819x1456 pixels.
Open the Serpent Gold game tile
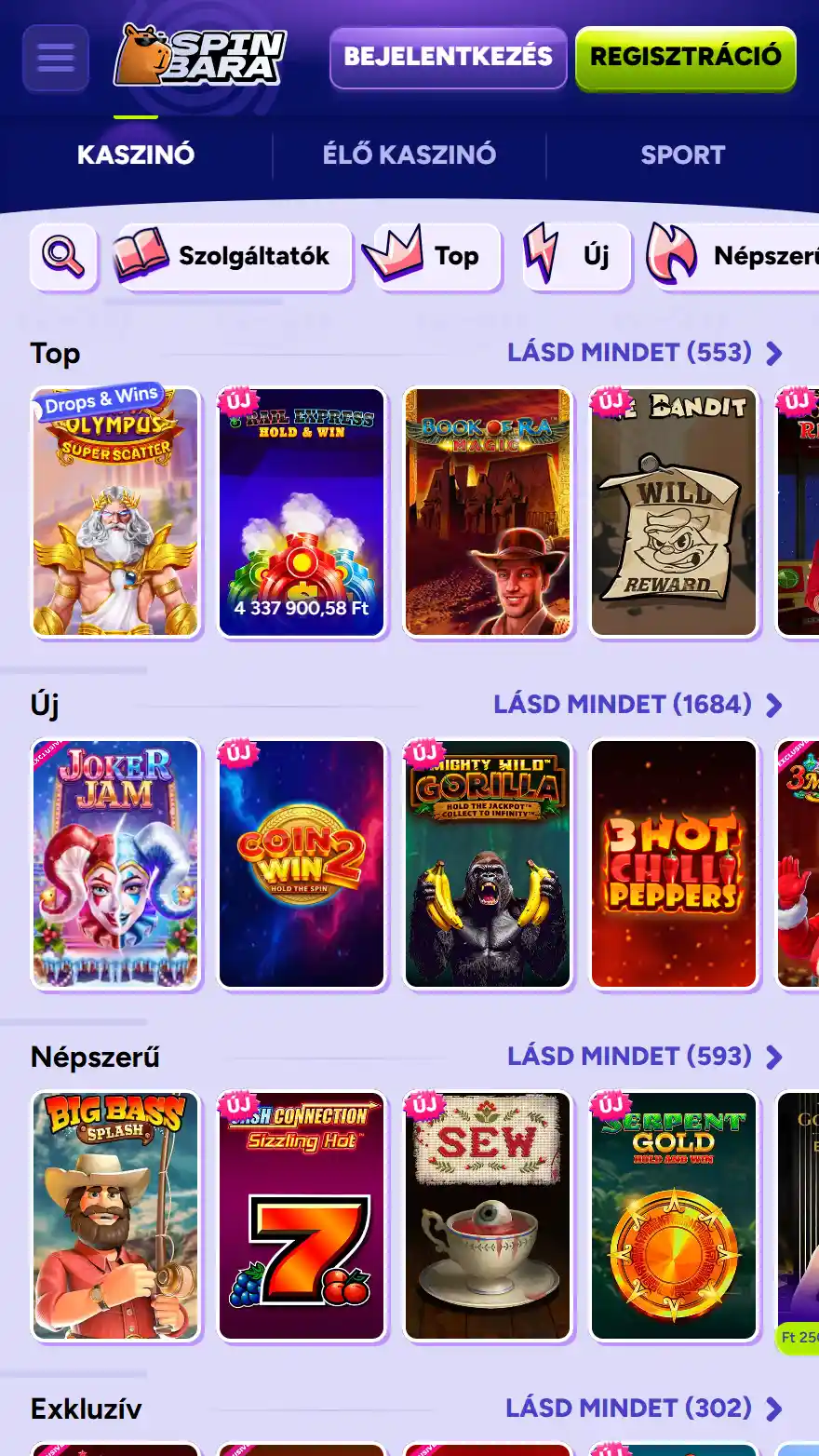pos(674,1216)
